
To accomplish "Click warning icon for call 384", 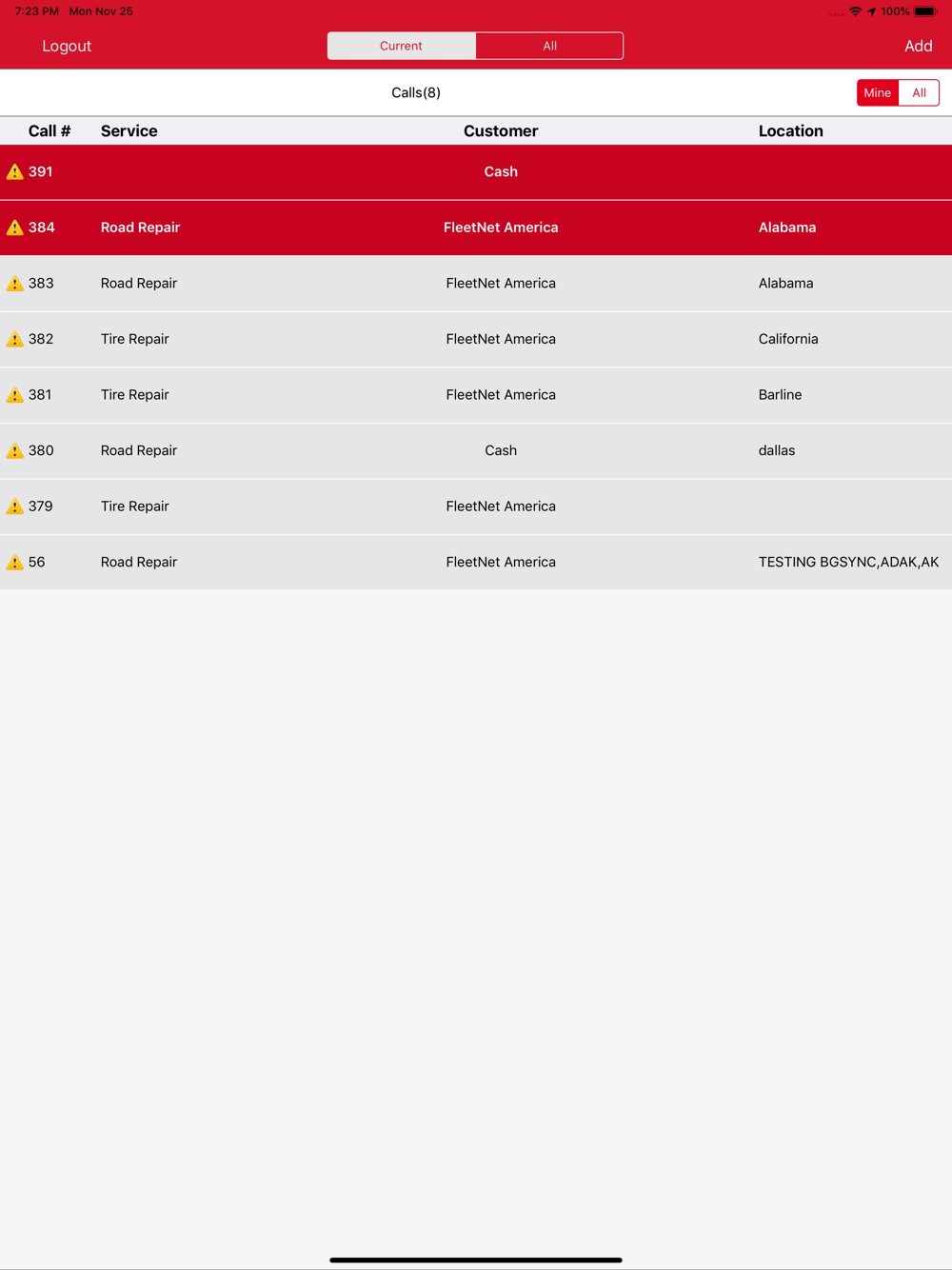I will coord(14,228).
